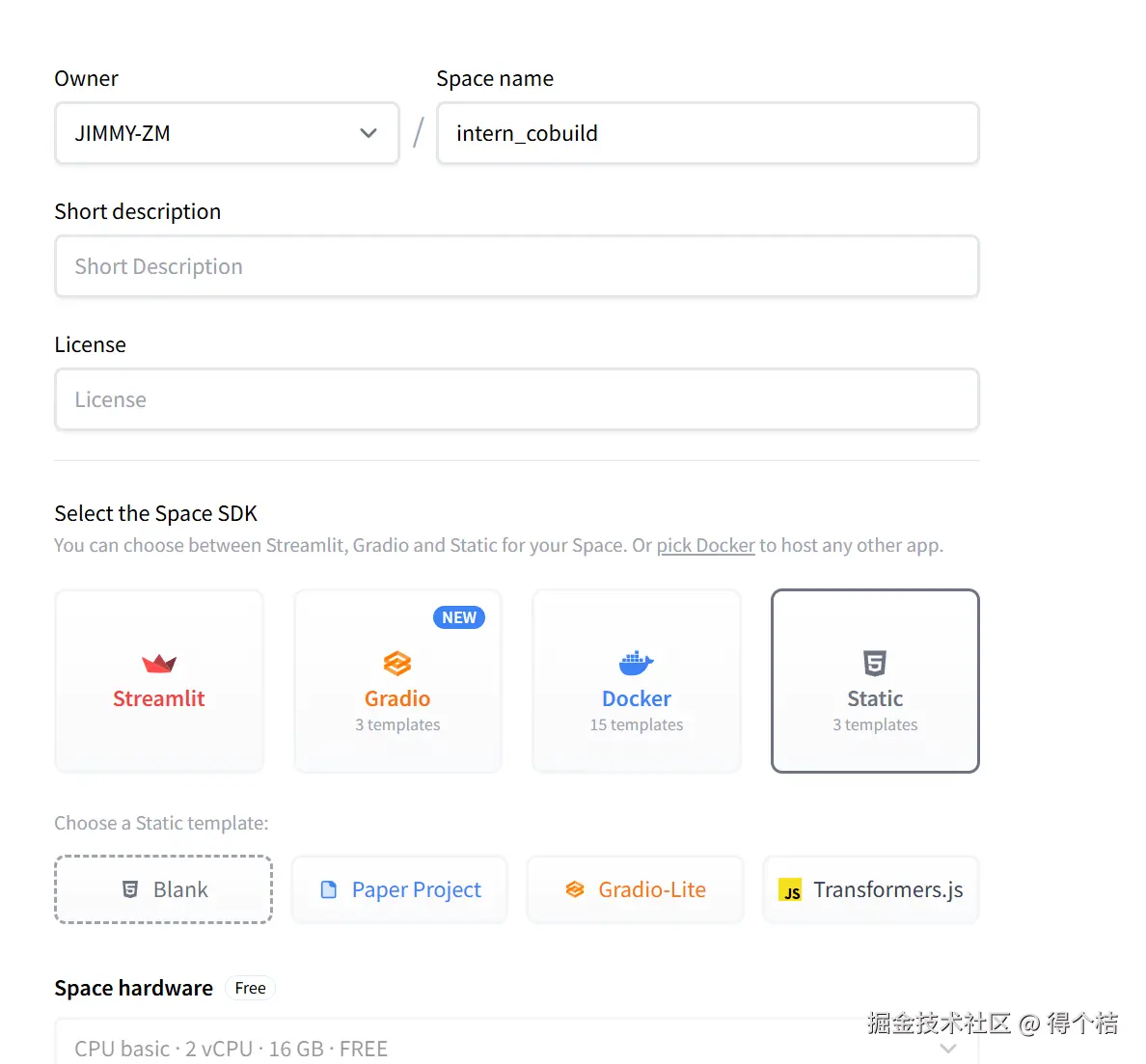Viewport: 1146px width, 1064px height.
Task: Choose the Gradio-Lite template
Action: pos(635,889)
